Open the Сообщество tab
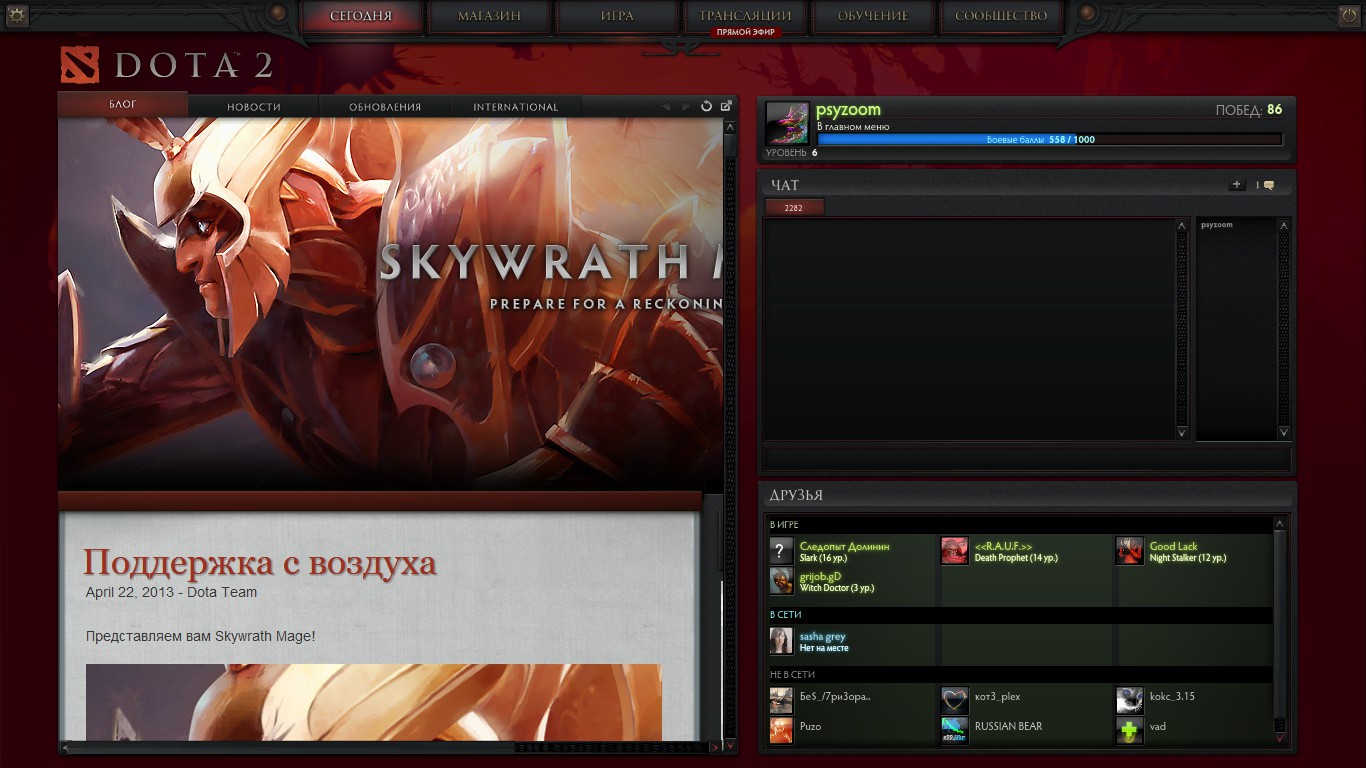Image resolution: width=1366 pixels, height=768 pixels. click(1001, 16)
